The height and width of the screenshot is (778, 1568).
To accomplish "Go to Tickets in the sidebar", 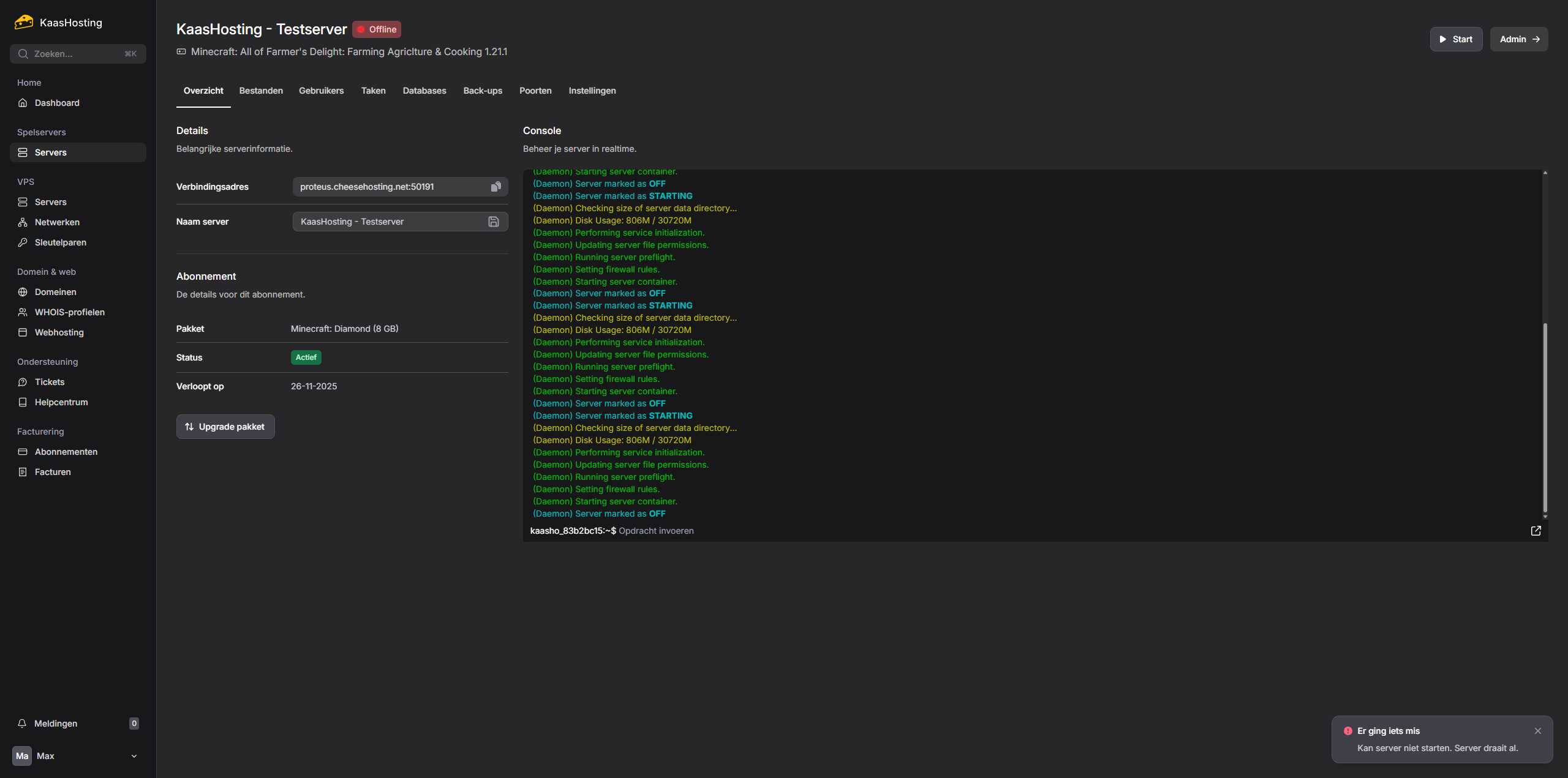I will (x=49, y=382).
